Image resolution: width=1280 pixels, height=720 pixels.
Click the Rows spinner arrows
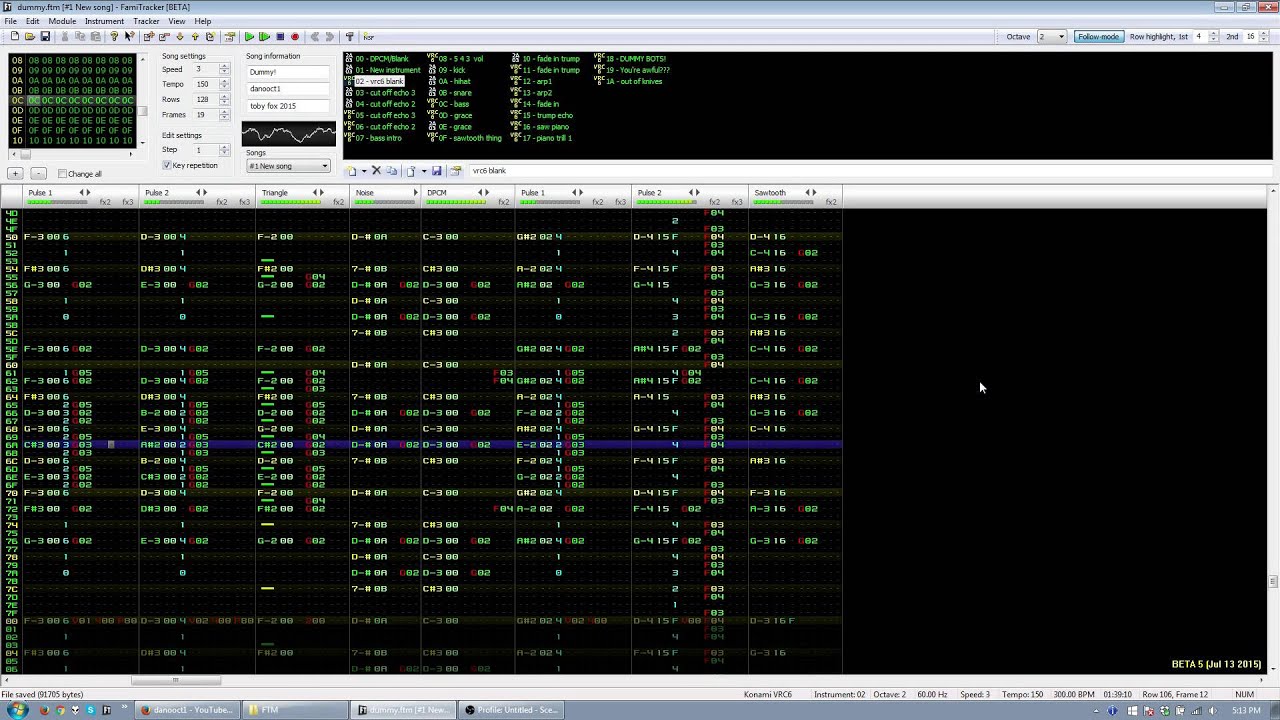pos(224,99)
